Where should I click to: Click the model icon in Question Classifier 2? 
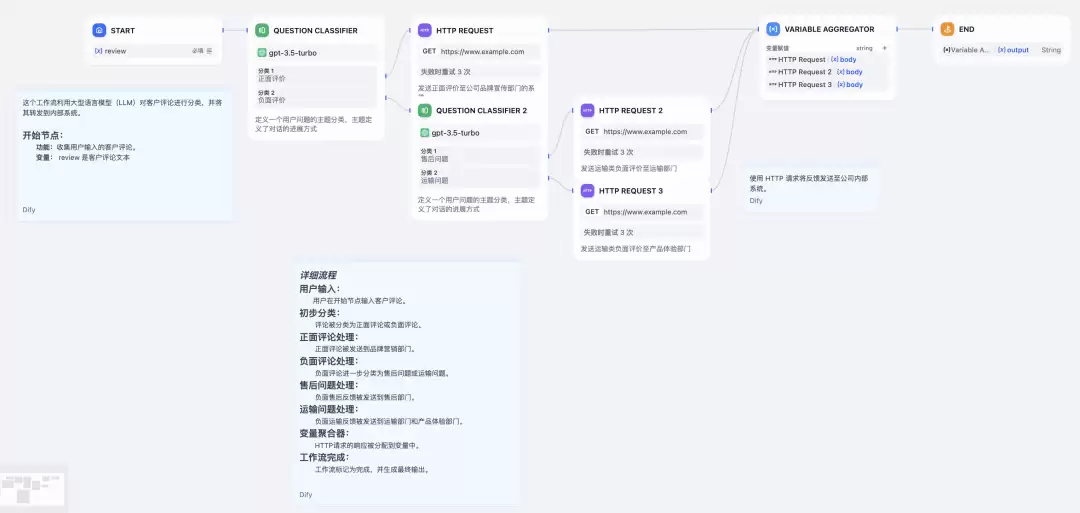click(424, 133)
